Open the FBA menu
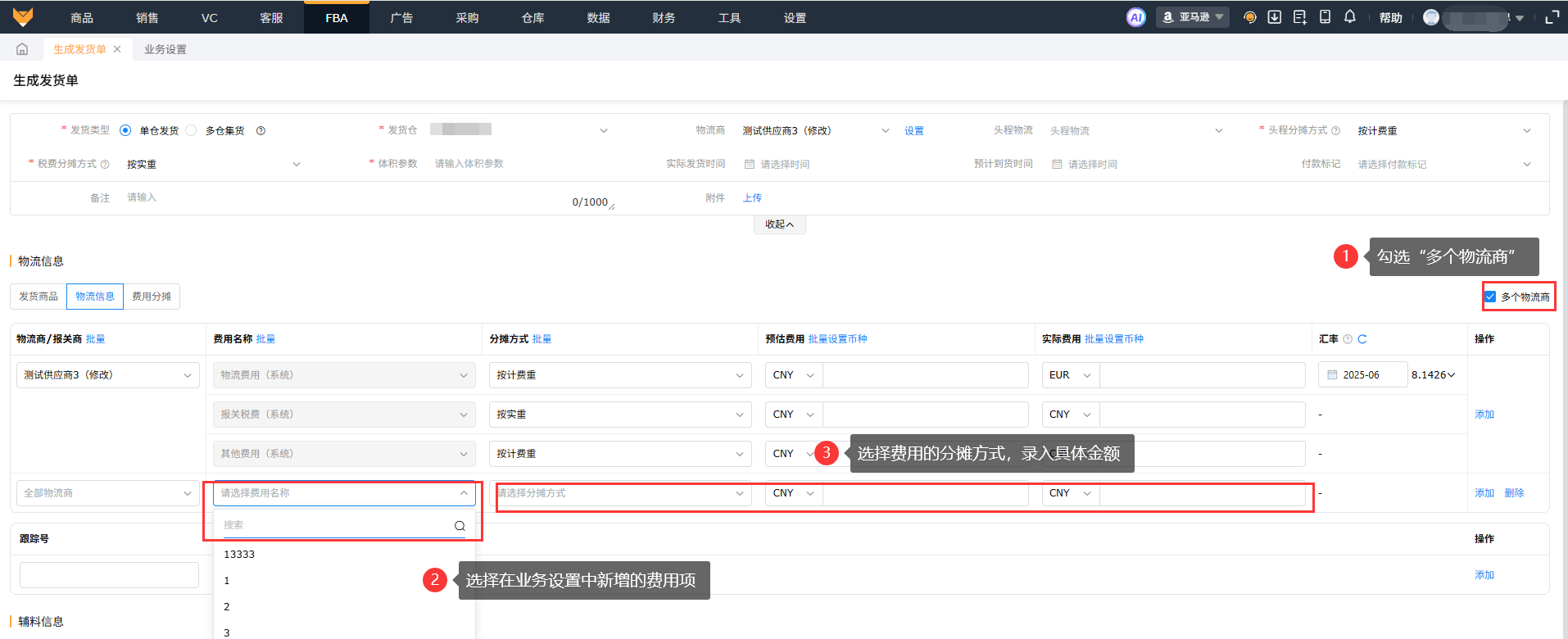 337,17
